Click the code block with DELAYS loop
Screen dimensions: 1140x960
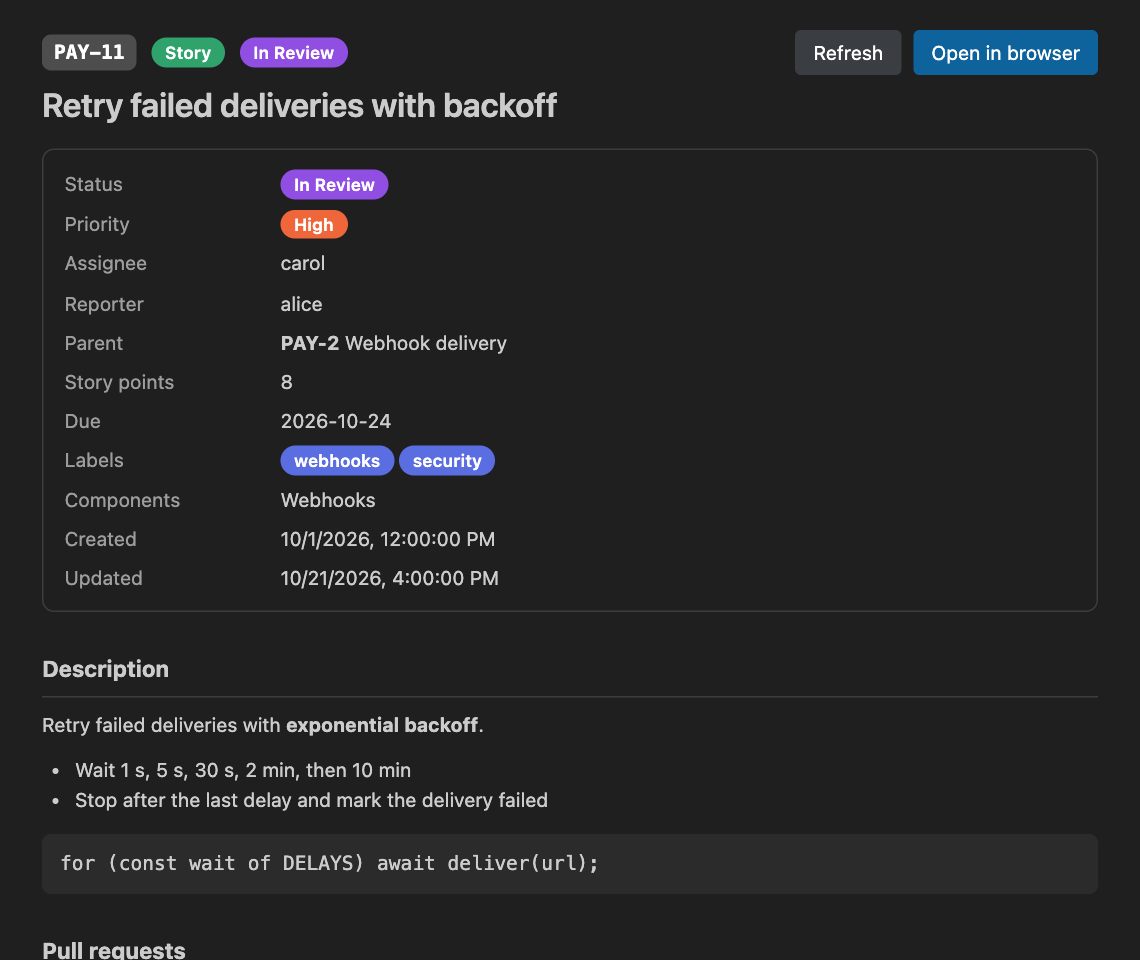coord(570,864)
